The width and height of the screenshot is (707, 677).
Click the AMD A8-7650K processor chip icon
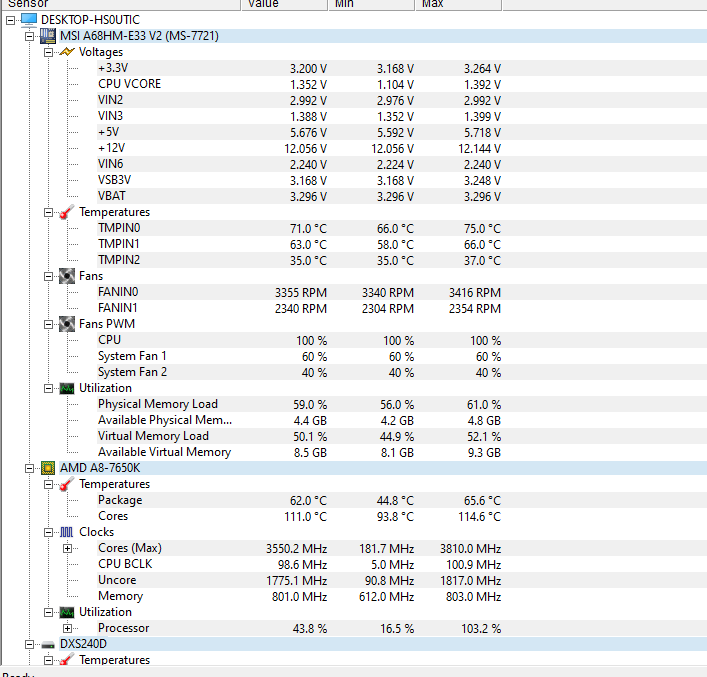(x=47, y=468)
